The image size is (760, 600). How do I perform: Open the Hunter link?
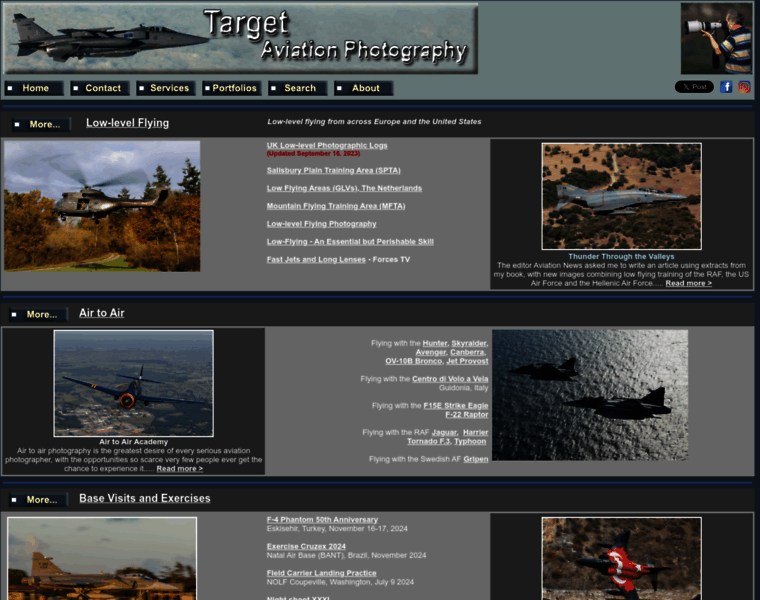(435, 343)
